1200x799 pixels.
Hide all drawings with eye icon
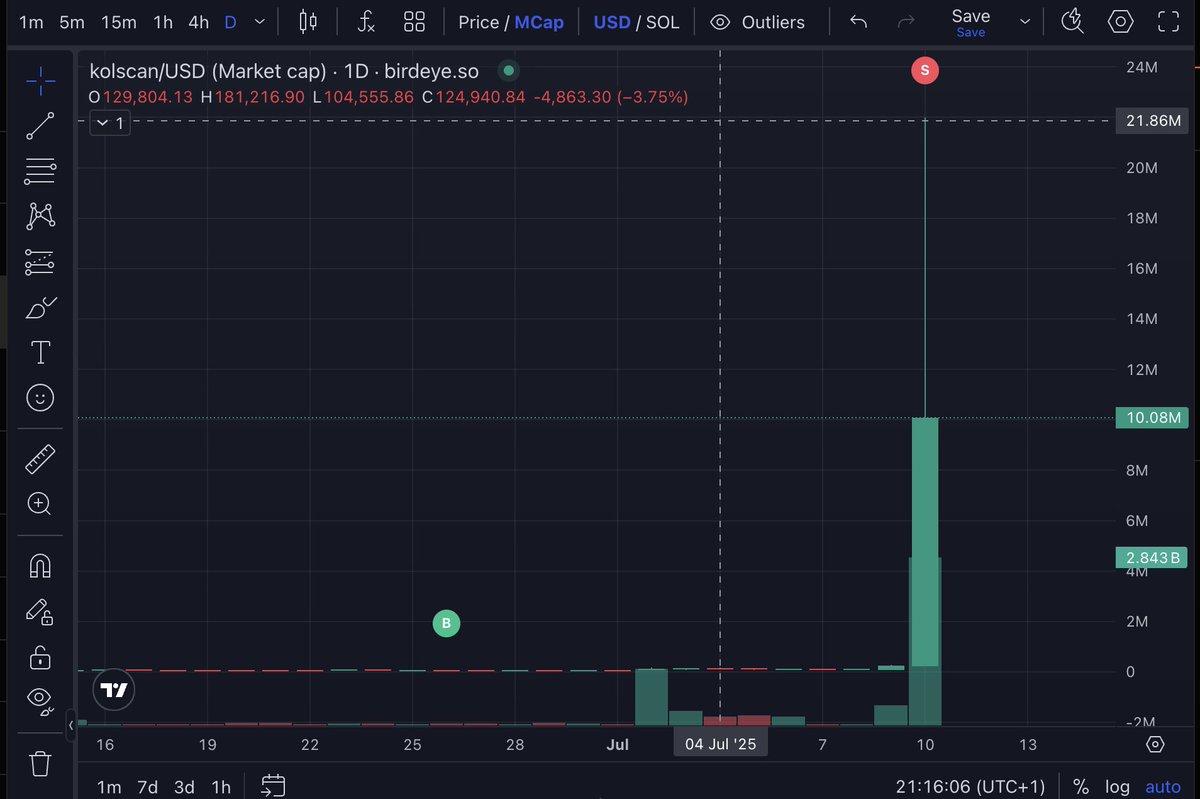coord(40,702)
